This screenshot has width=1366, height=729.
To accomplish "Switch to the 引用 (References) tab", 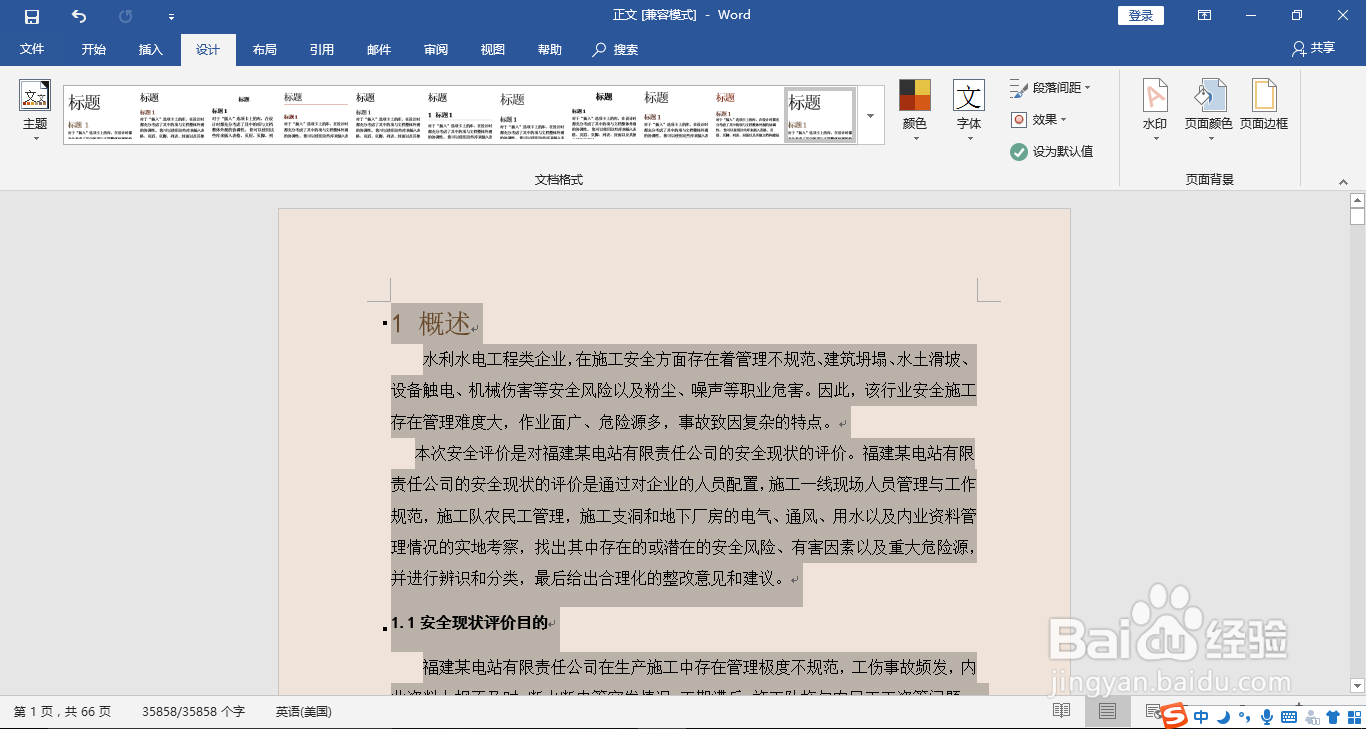I will [322, 49].
